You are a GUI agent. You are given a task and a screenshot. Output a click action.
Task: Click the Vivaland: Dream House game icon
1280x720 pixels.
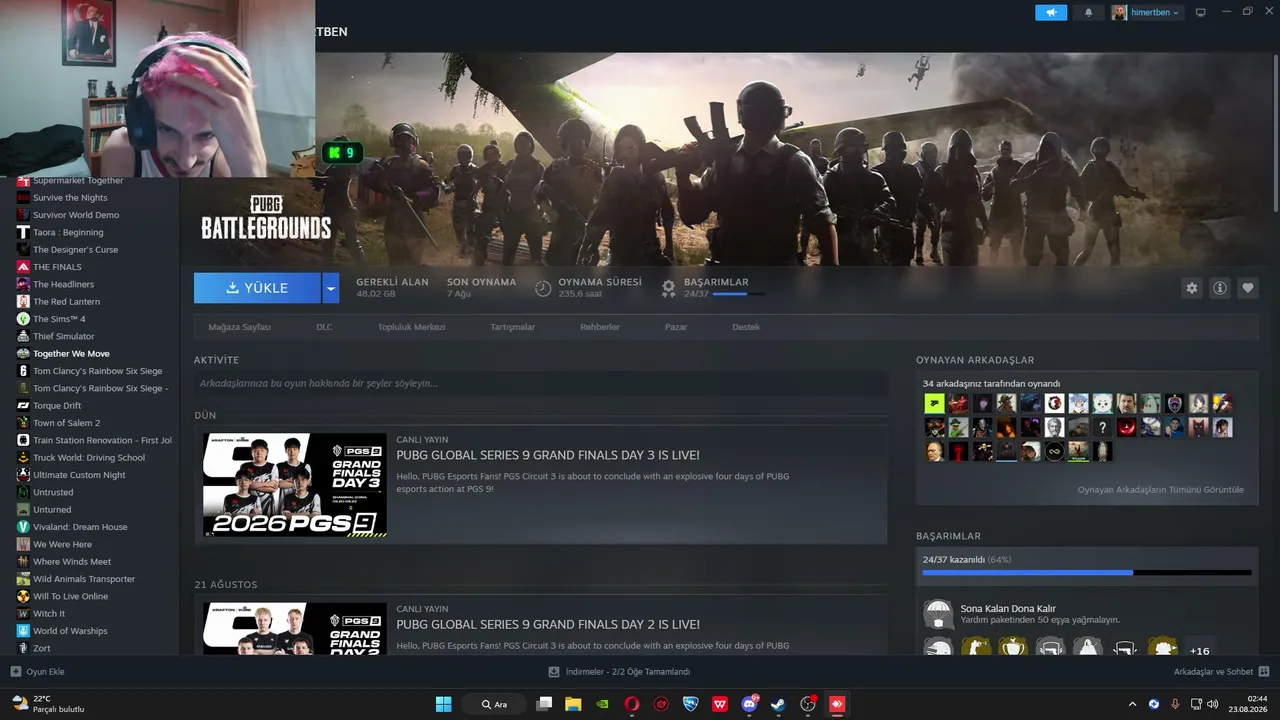pos(24,527)
